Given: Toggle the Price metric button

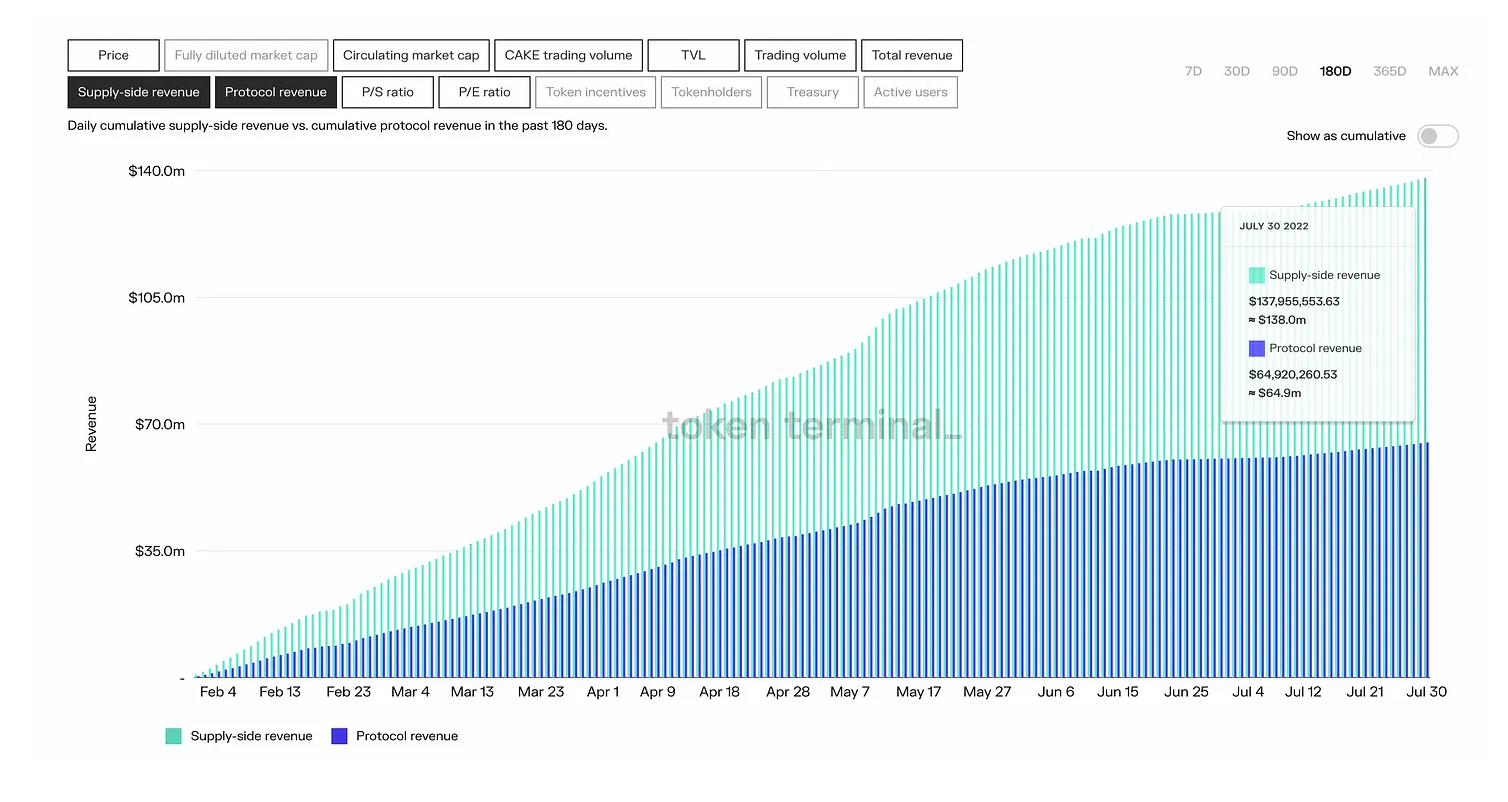Looking at the screenshot, I should (x=113, y=55).
